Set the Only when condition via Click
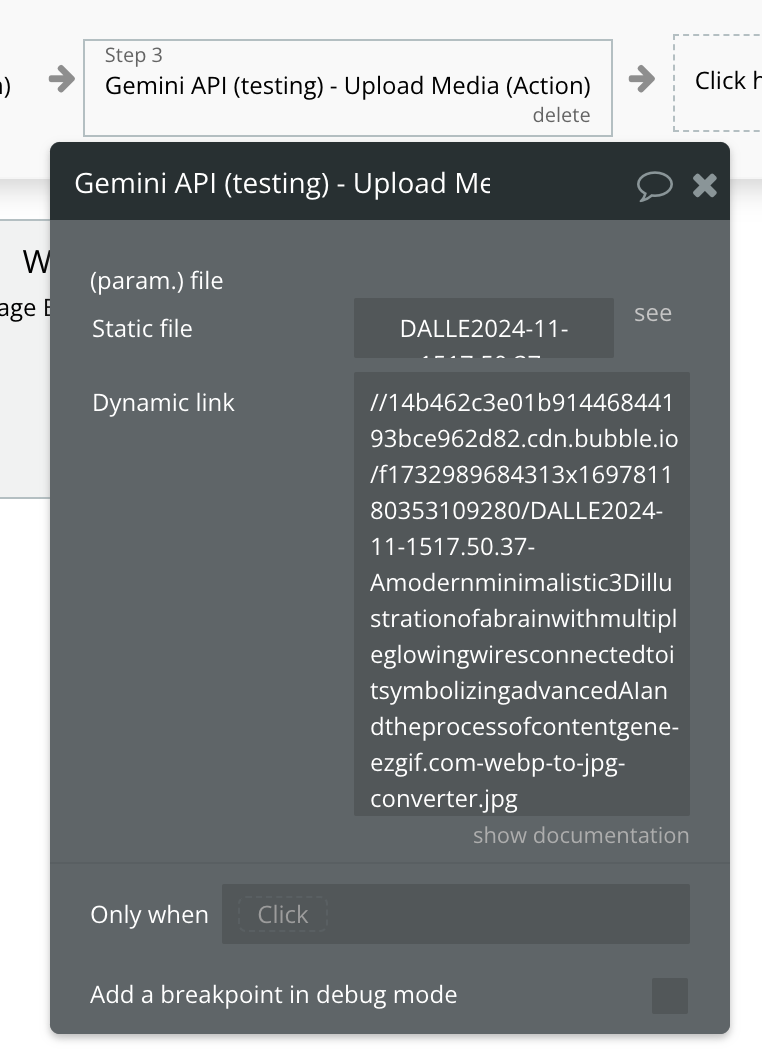This screenshot has width=762, height=1056. click(283, 914)
